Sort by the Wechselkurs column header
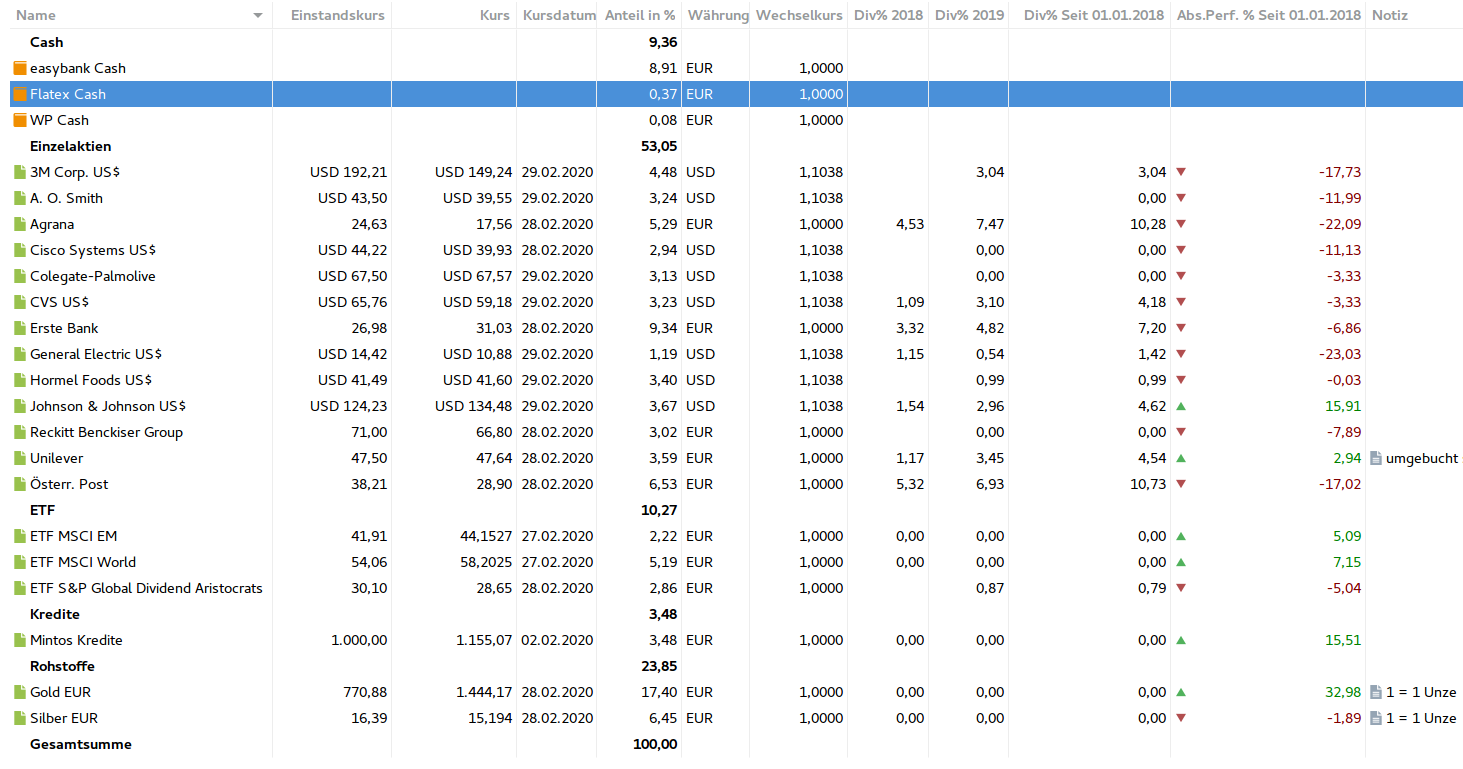1463x769 pixels. (x=799, y=15)
